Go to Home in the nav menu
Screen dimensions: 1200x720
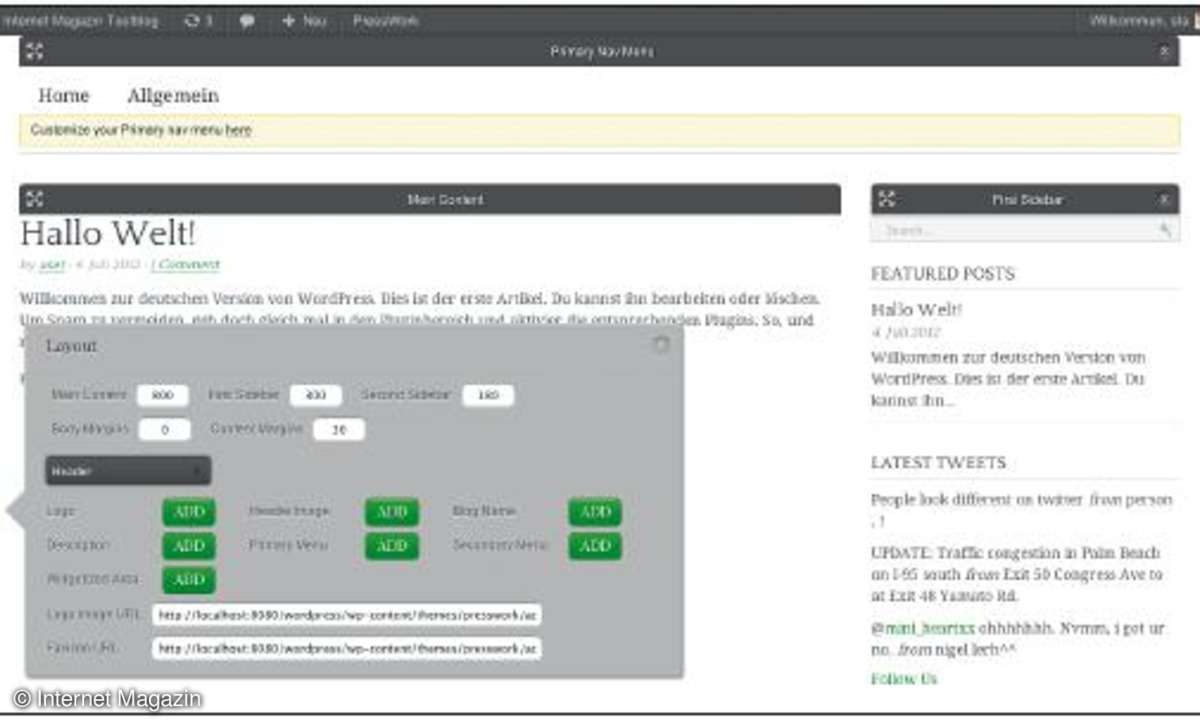point(64,96)
